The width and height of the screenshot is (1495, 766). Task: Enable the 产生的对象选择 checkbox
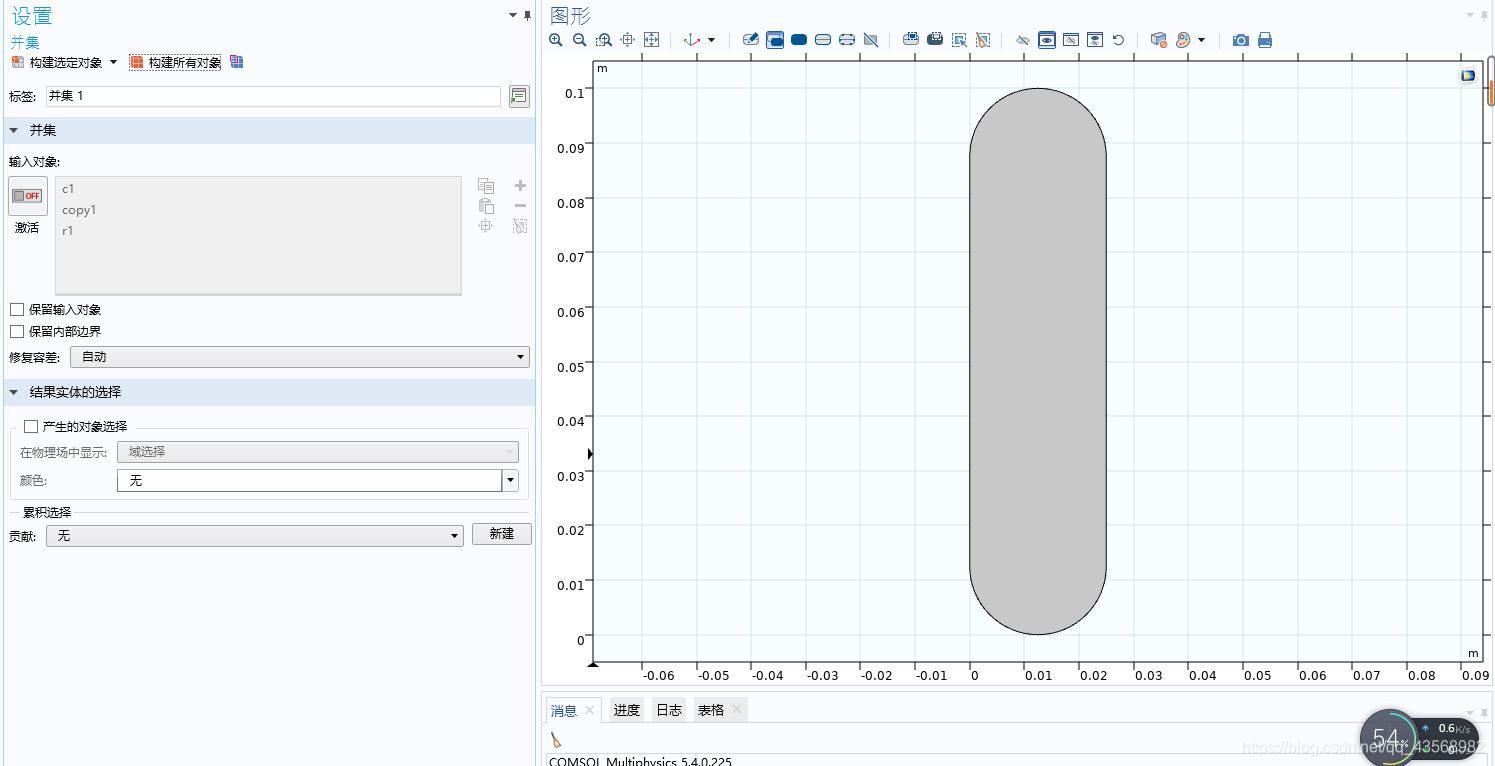(x=31, y=426)
